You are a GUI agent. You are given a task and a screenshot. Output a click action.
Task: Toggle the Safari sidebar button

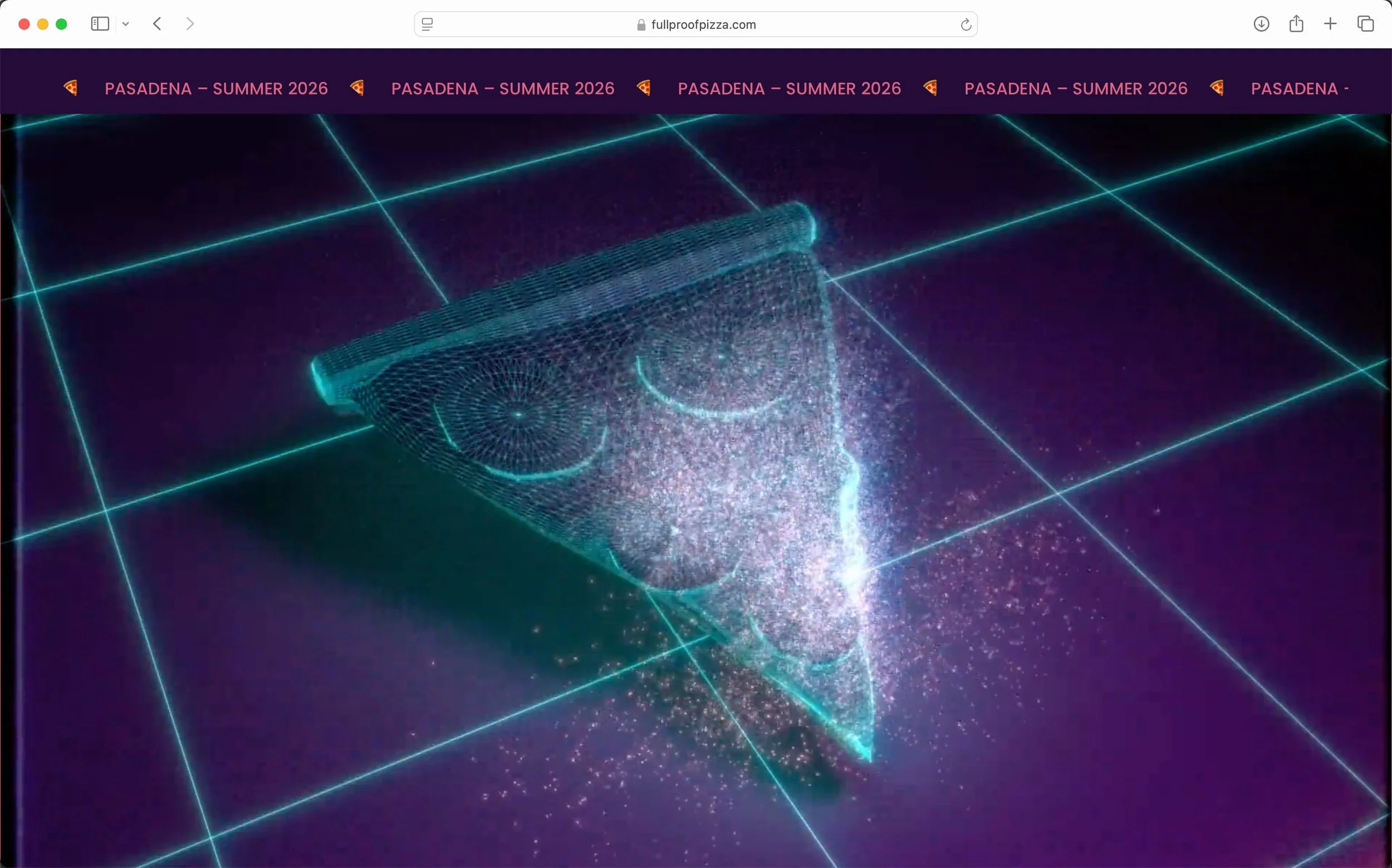(100, 24)
